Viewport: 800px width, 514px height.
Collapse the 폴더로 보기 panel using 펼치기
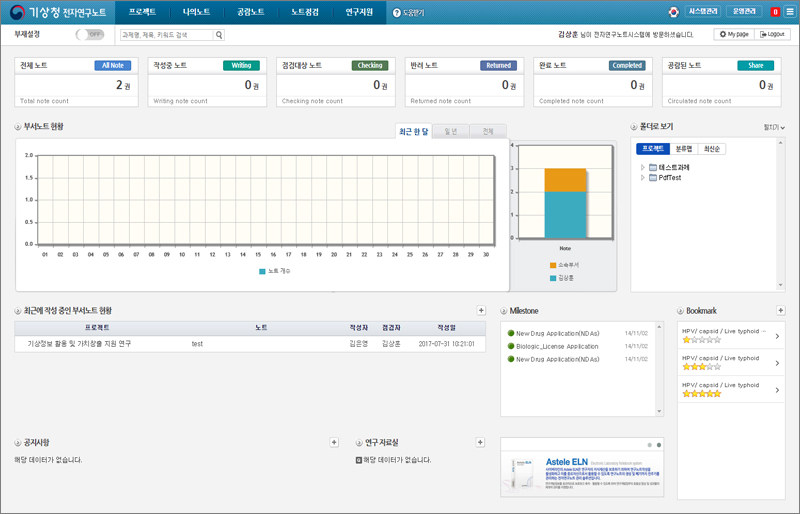point(774,127)
